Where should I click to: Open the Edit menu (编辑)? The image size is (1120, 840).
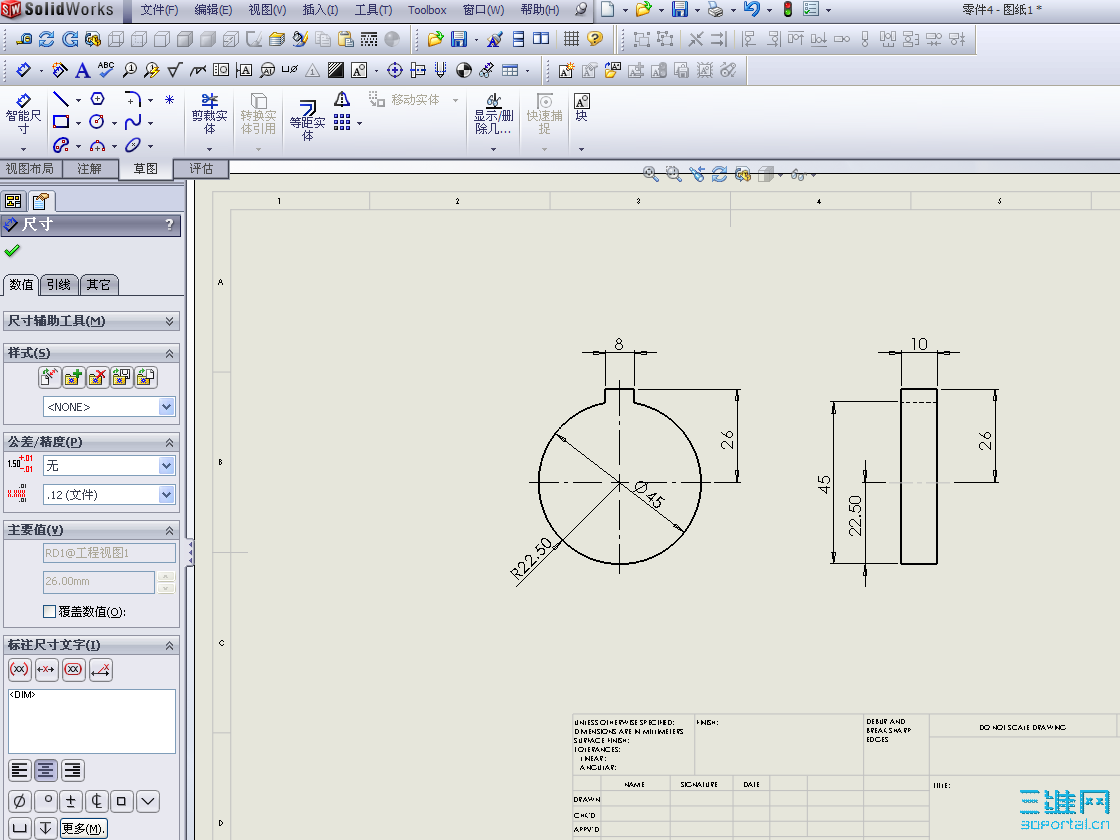(213, 10)
